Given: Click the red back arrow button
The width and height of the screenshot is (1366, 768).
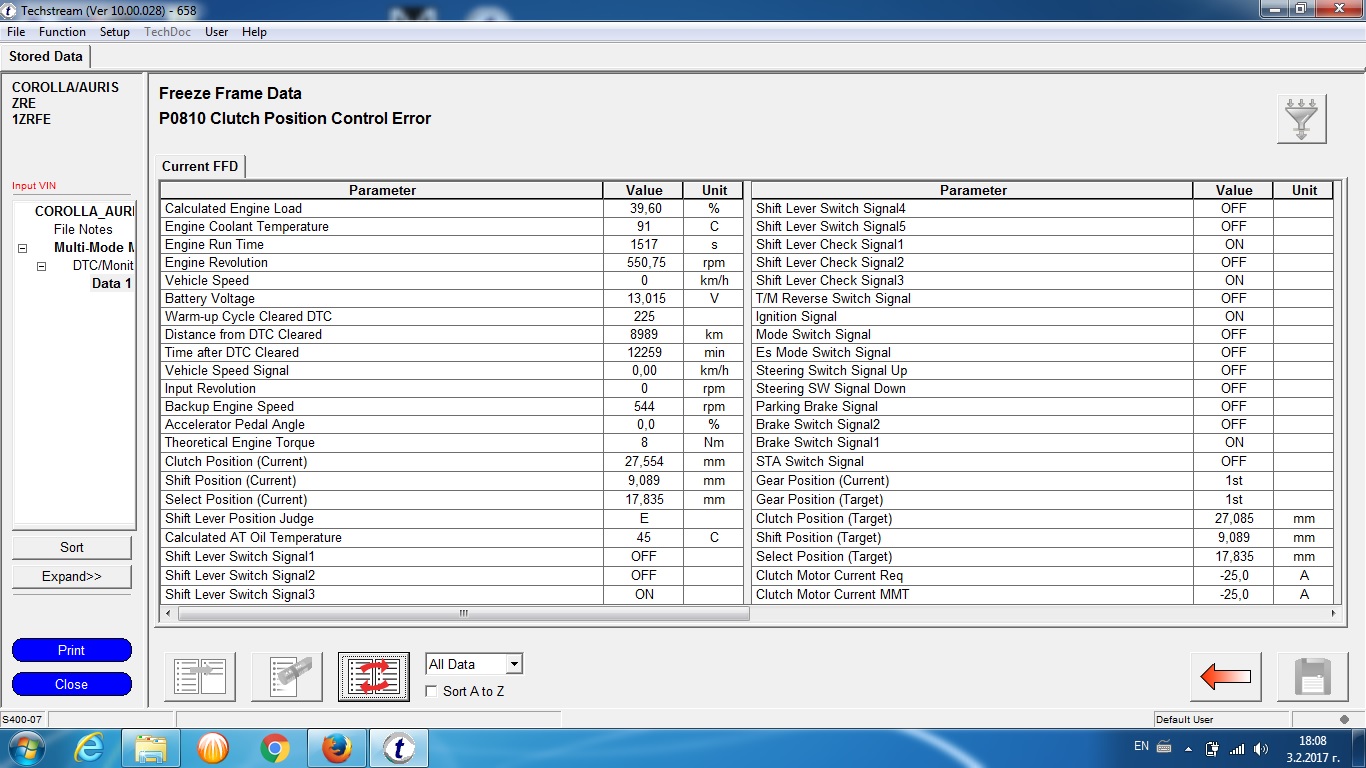Looking at the screenshot, I should point(1225,677).
